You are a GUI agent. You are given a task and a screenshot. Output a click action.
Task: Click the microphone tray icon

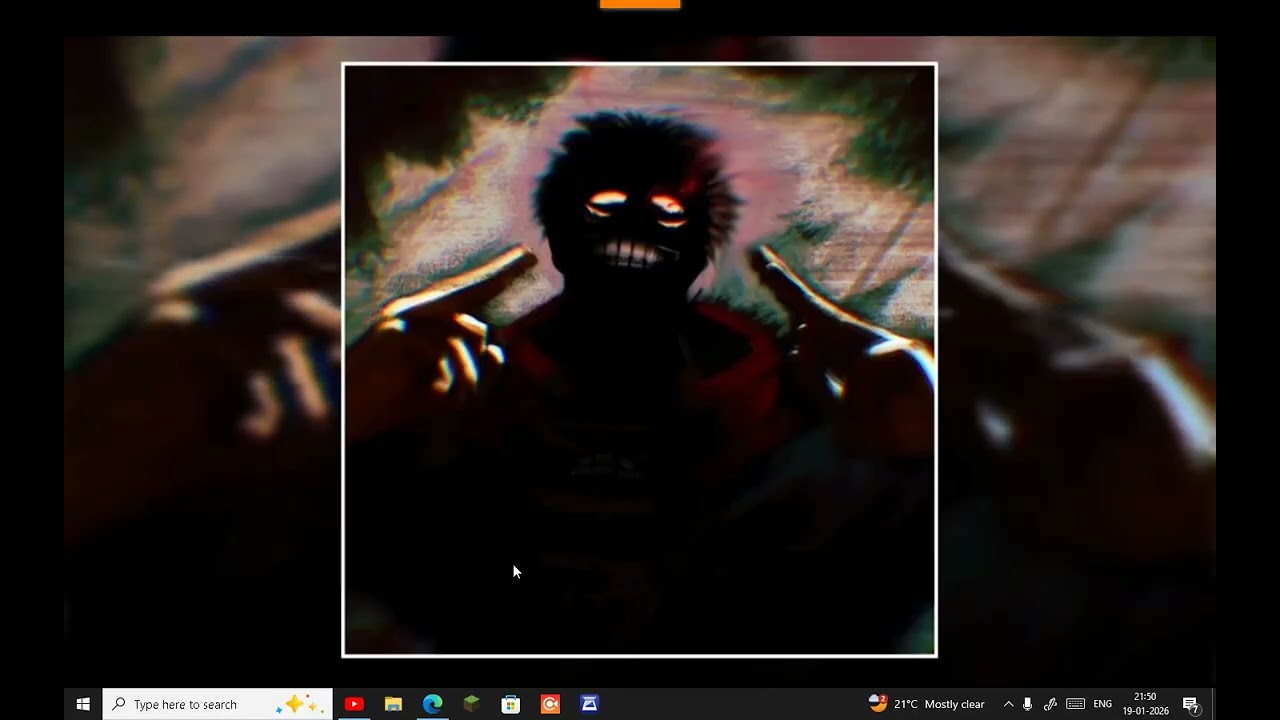coord(1028,704)
